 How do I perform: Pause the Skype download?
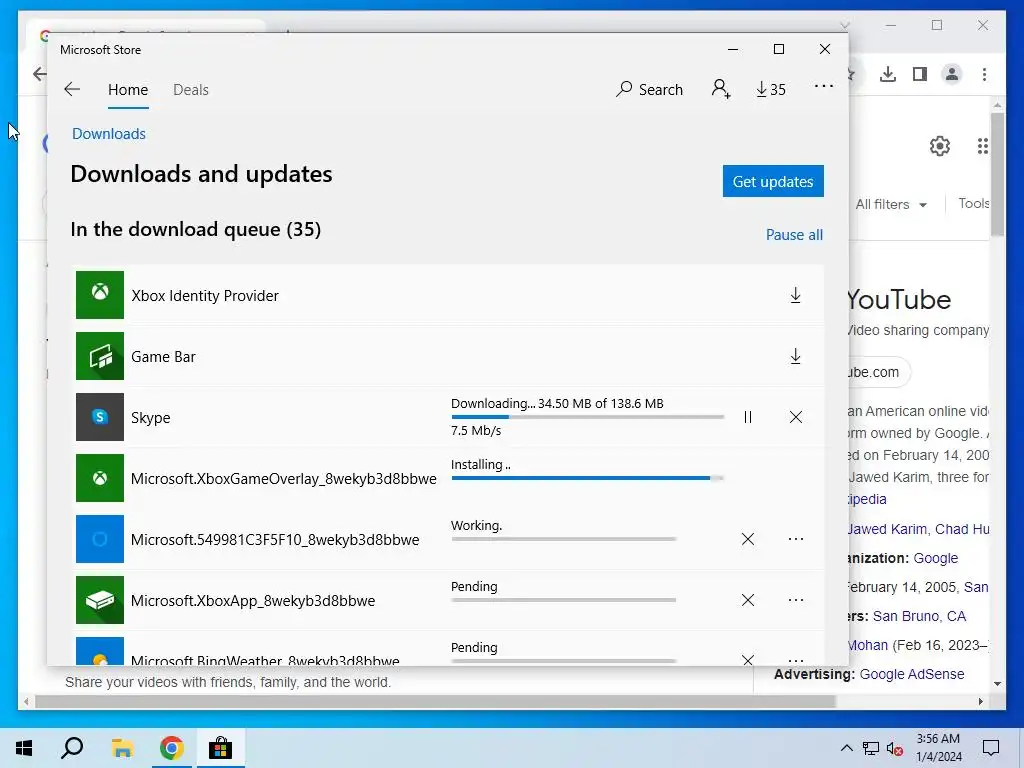[x=748, y=417]
